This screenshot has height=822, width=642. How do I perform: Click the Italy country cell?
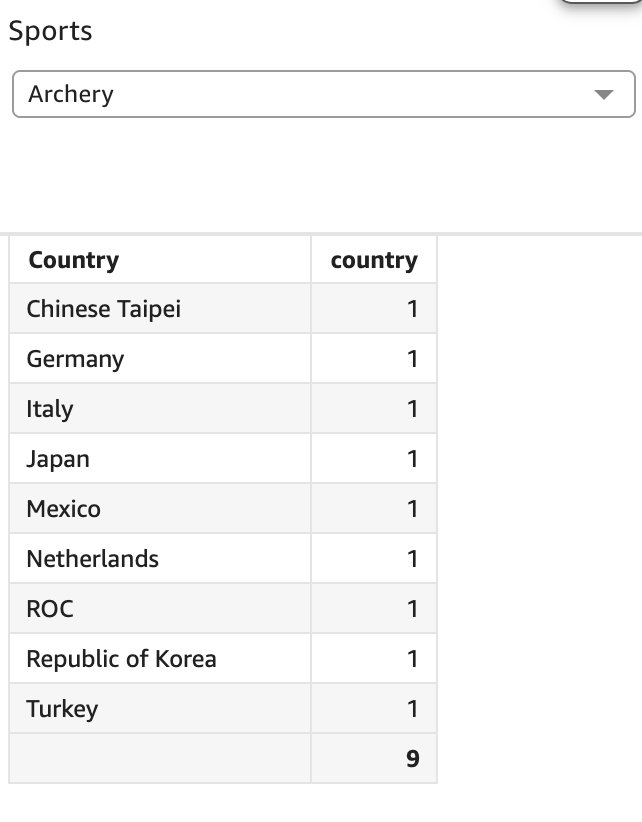click(50, 409)
